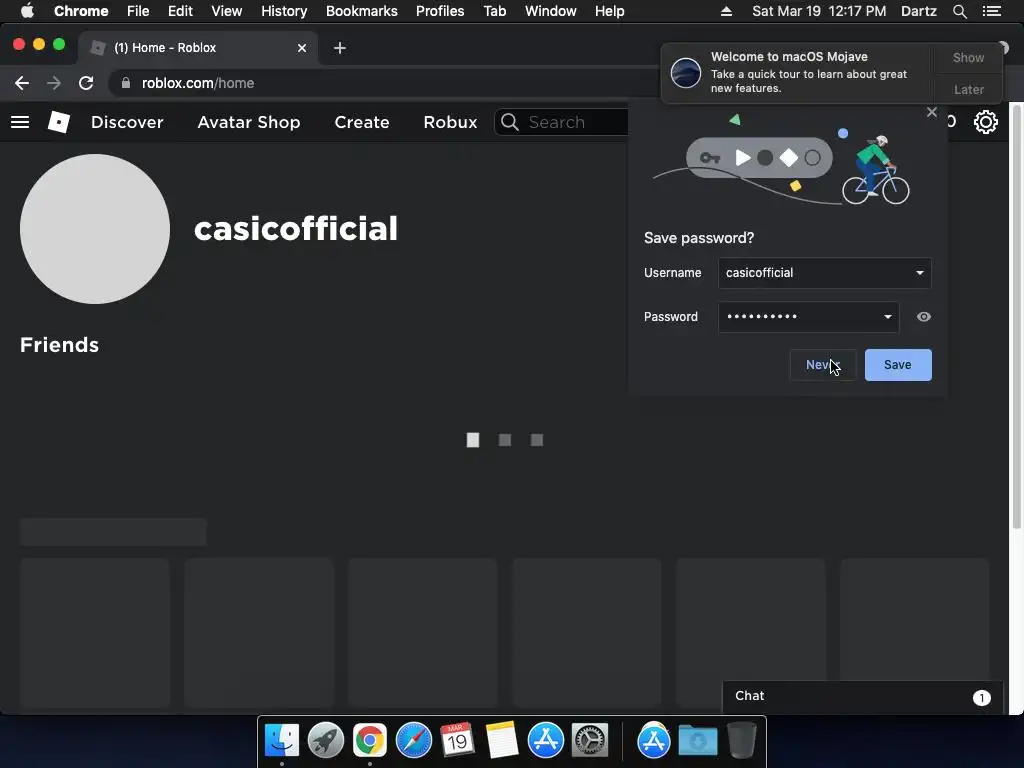Open System Preferences from the dock

point(590,741)
